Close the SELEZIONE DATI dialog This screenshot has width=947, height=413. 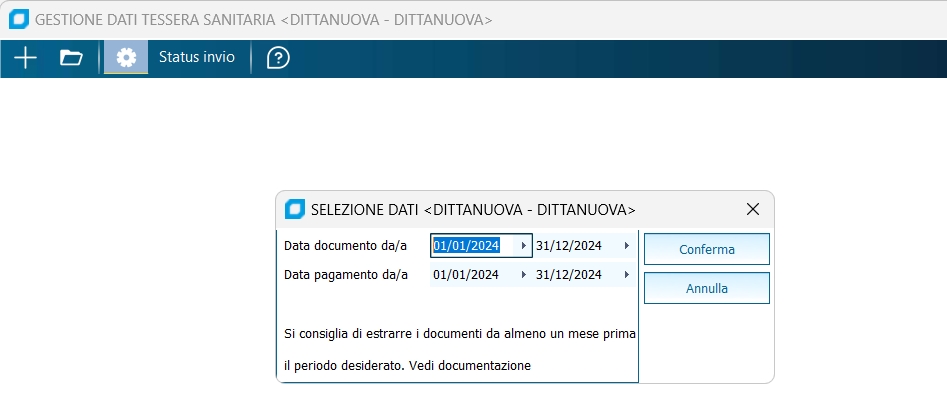coord(753,209)
